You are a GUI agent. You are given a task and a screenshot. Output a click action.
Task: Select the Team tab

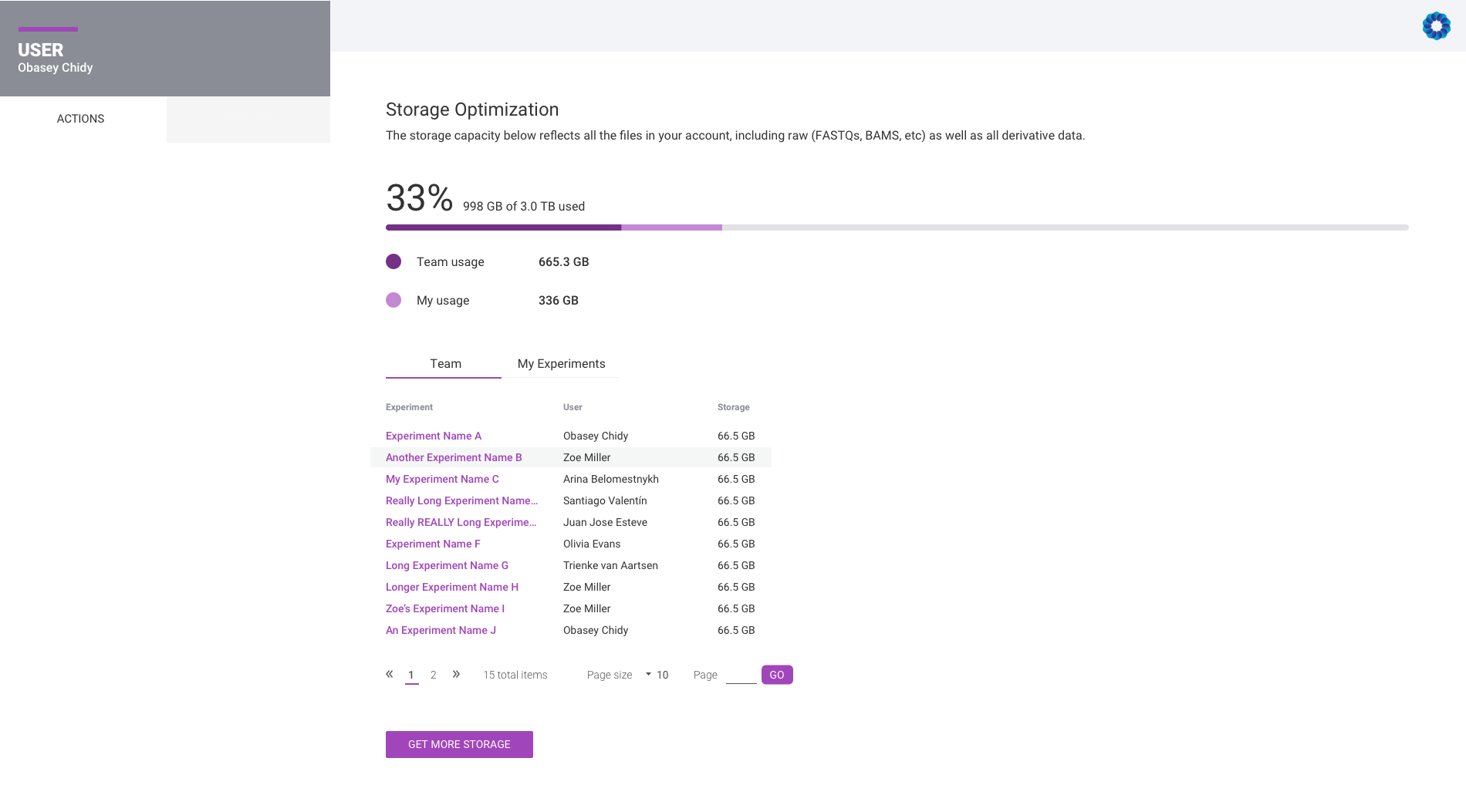click(444, 363)
